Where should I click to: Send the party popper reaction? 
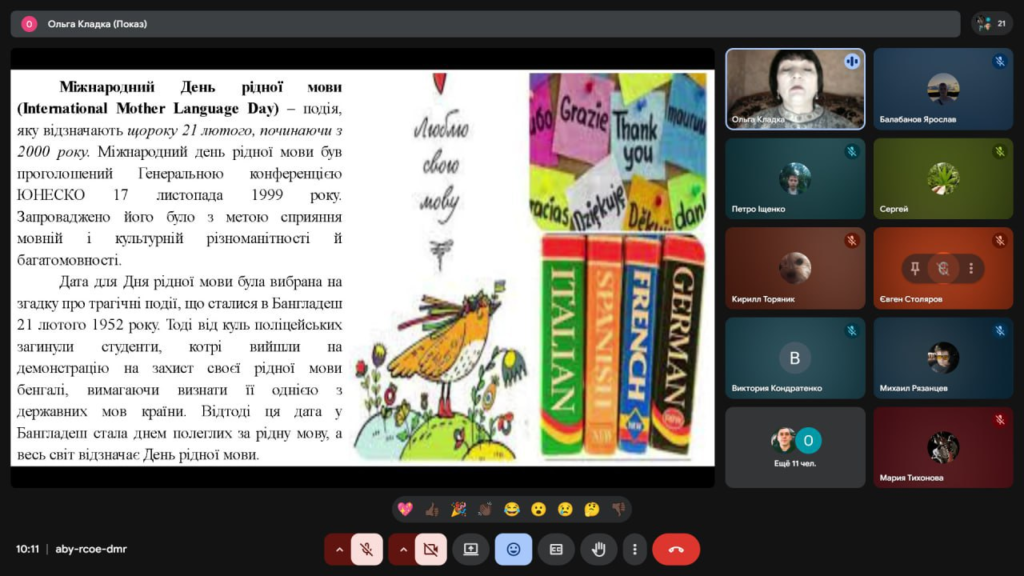(458, 509)
